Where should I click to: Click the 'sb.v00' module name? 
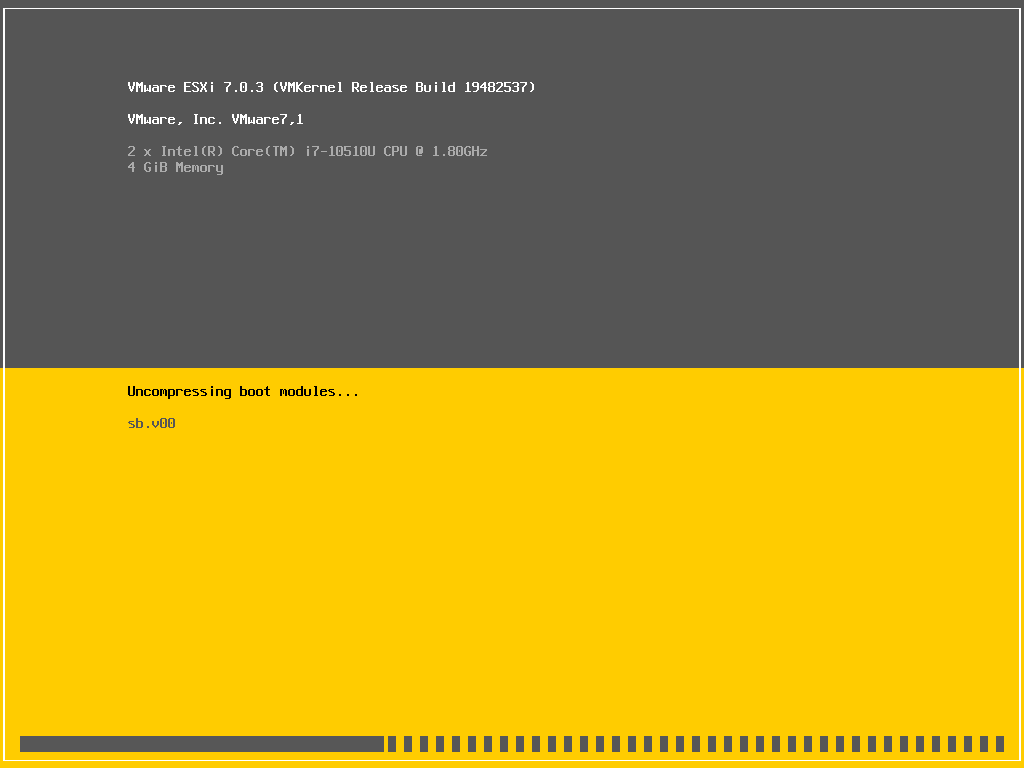(152, 423)
